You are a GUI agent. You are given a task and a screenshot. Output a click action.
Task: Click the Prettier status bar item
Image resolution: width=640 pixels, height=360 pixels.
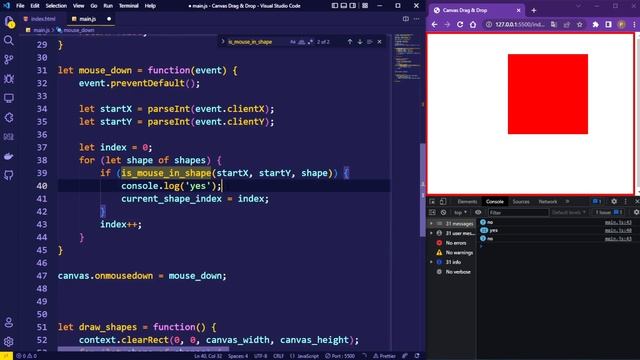point(384,356)
